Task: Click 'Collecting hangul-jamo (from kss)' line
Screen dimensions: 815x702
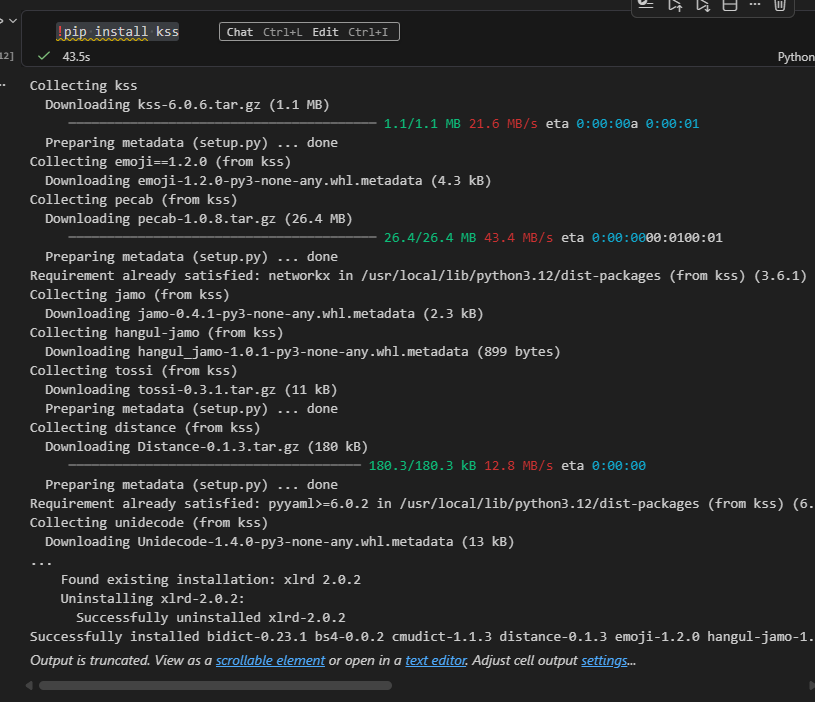Action: pyautogui.click(x=156, y=333)
